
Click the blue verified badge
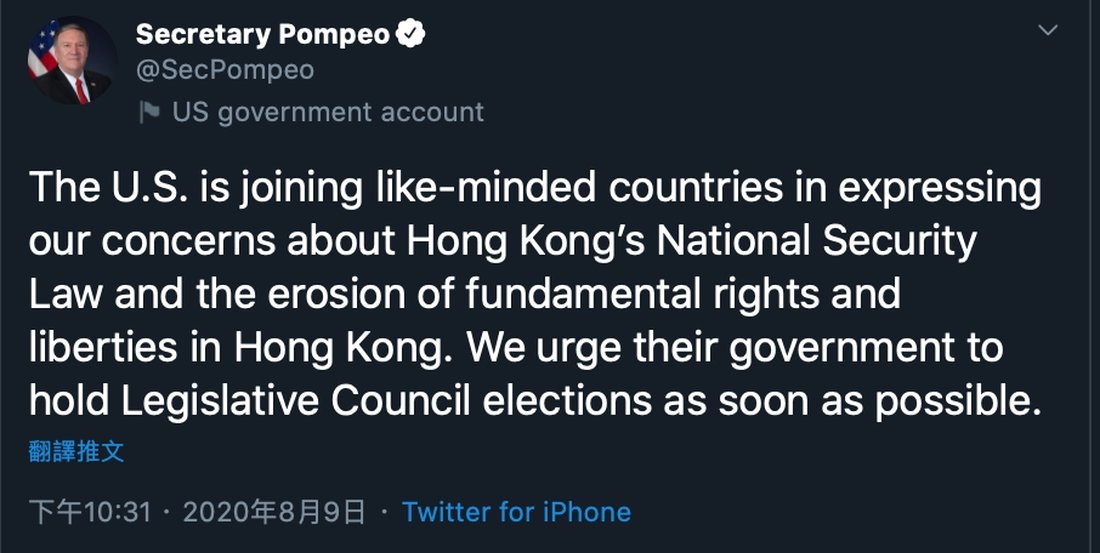(411, 34)
